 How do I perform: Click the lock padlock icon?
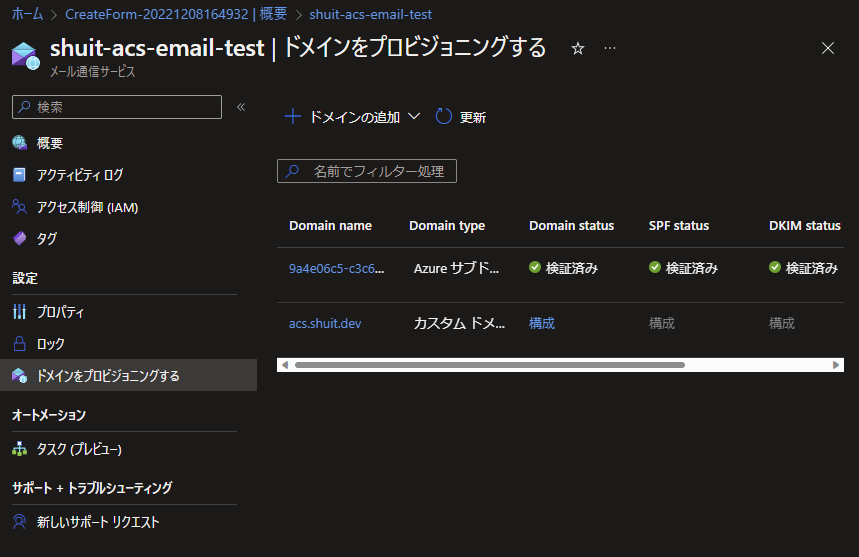(x=19, y=343)
